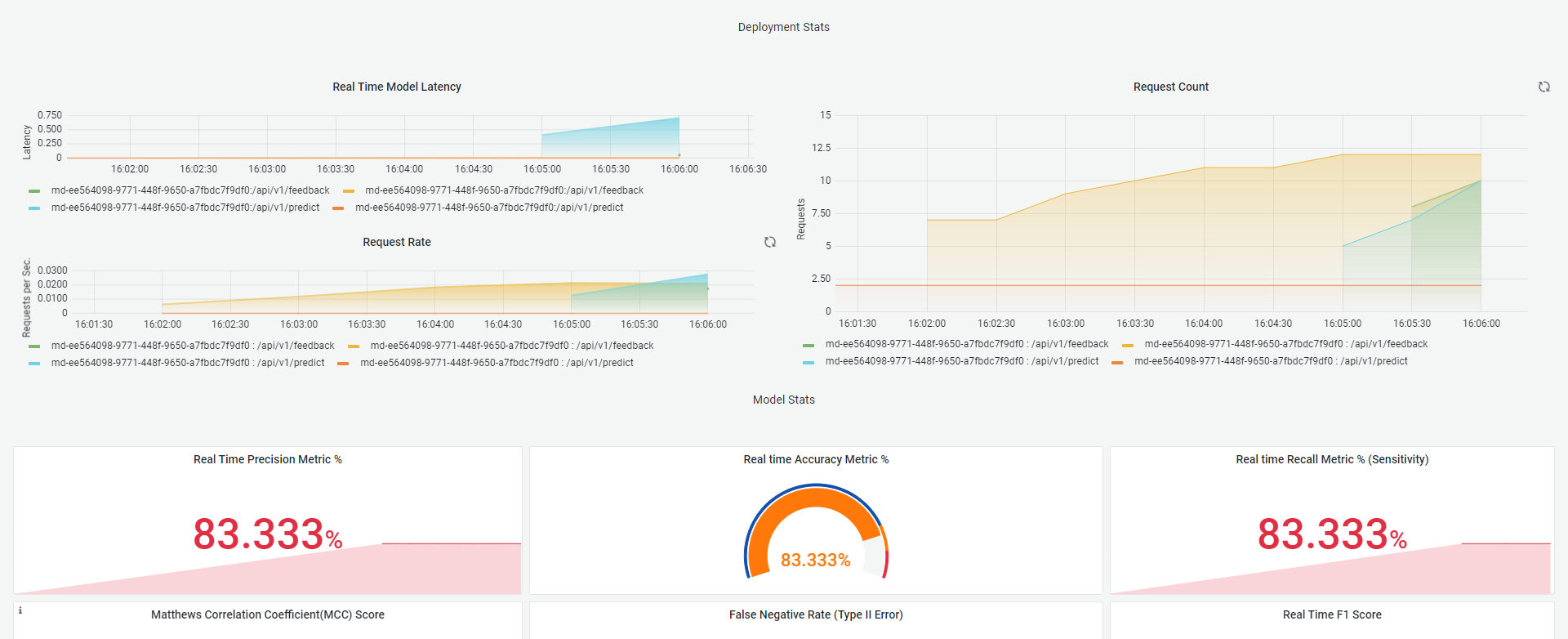Open the Real time Recall Metric % (Sensitivity) title menu

point(1332,459)
